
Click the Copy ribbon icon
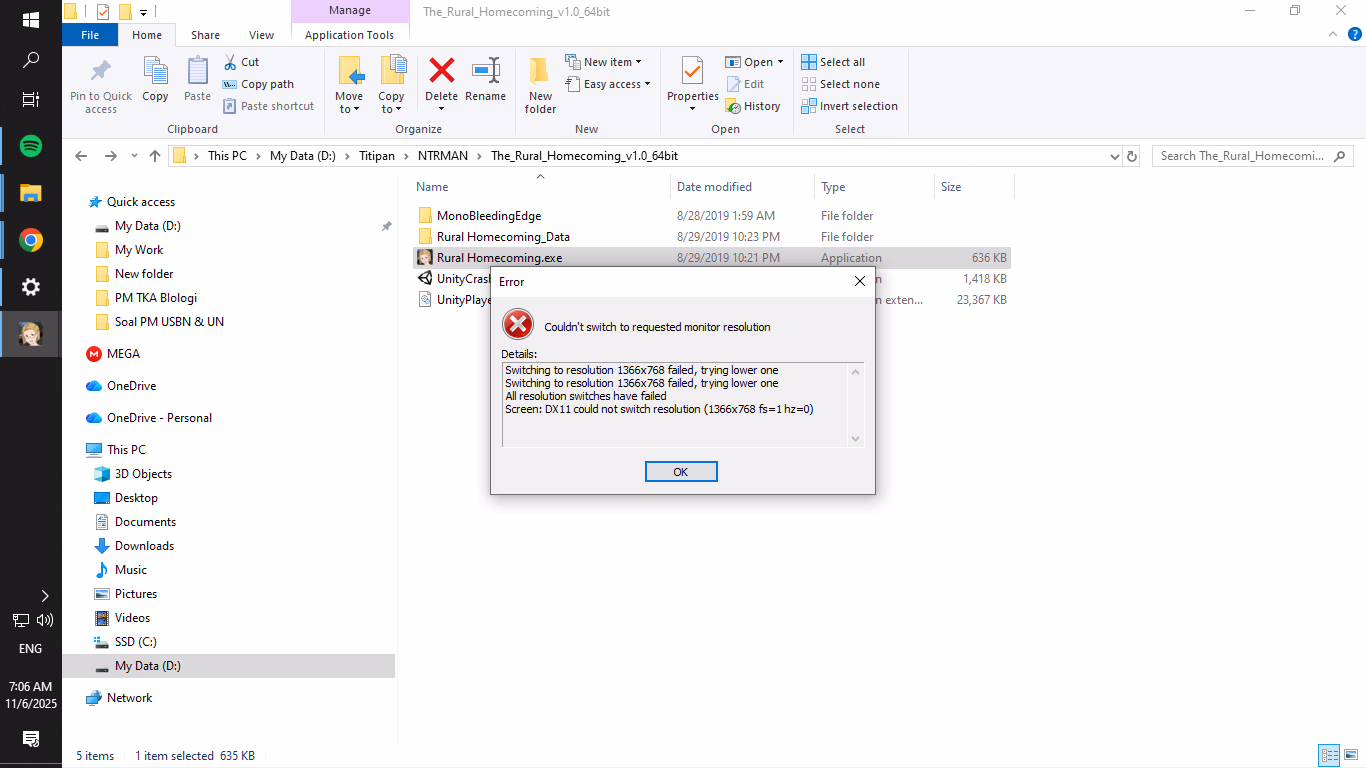[x=155, y=71]
